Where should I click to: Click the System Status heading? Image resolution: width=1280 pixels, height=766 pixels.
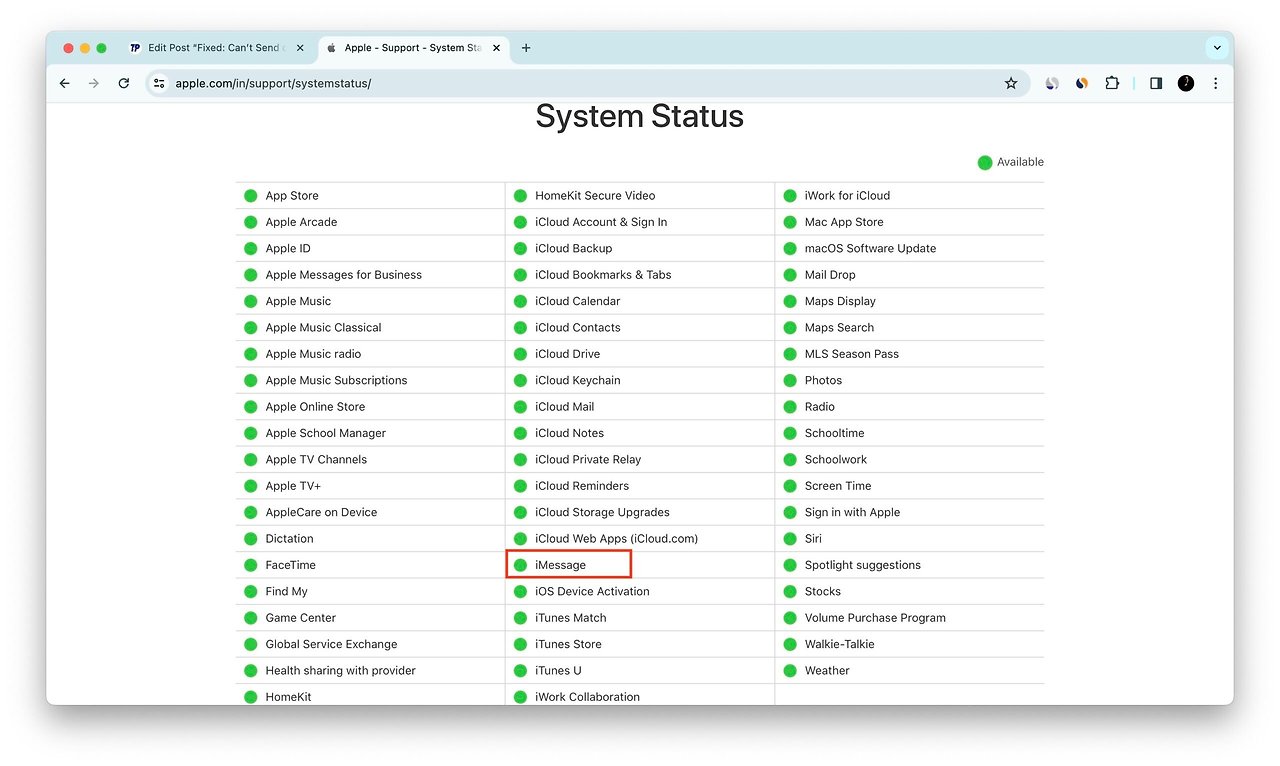coord(640,116)
